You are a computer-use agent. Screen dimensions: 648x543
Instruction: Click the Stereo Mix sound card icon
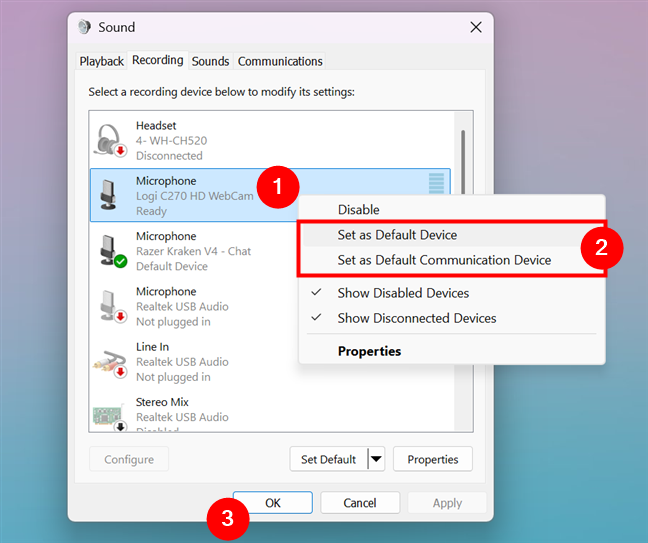109,417
